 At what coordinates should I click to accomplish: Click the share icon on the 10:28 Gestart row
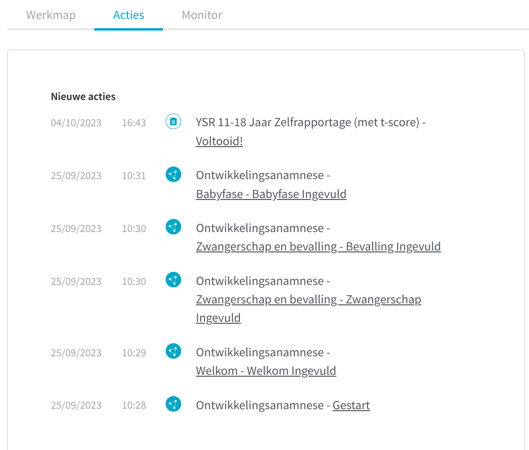173,404
